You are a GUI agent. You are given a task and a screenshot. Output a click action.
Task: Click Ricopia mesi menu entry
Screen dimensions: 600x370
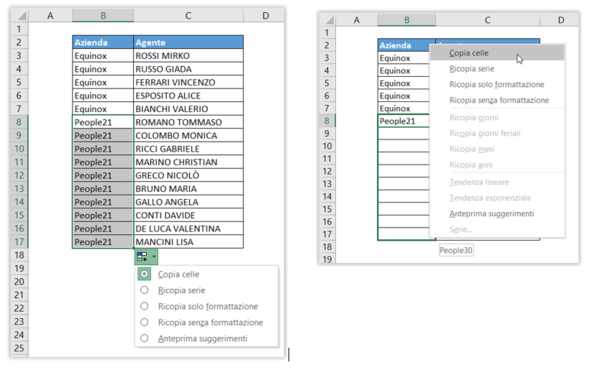497,149
